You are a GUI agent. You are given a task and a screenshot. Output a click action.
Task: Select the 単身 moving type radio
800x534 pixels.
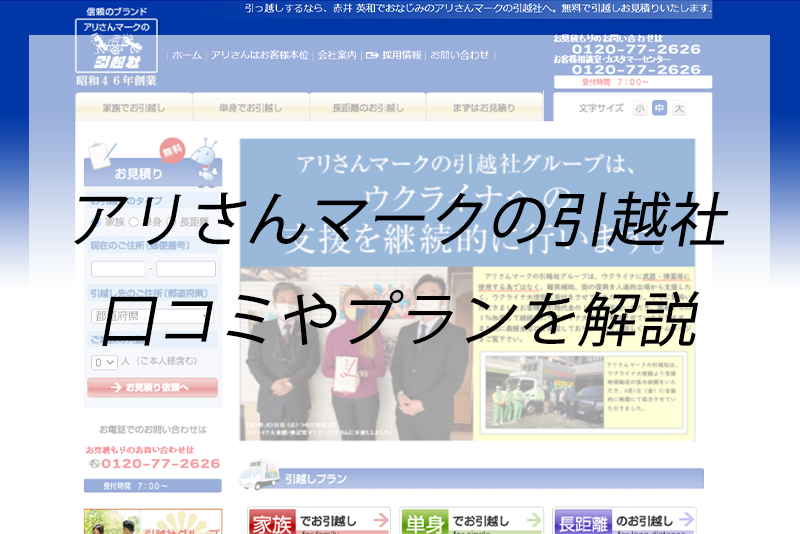coord(134,222)
